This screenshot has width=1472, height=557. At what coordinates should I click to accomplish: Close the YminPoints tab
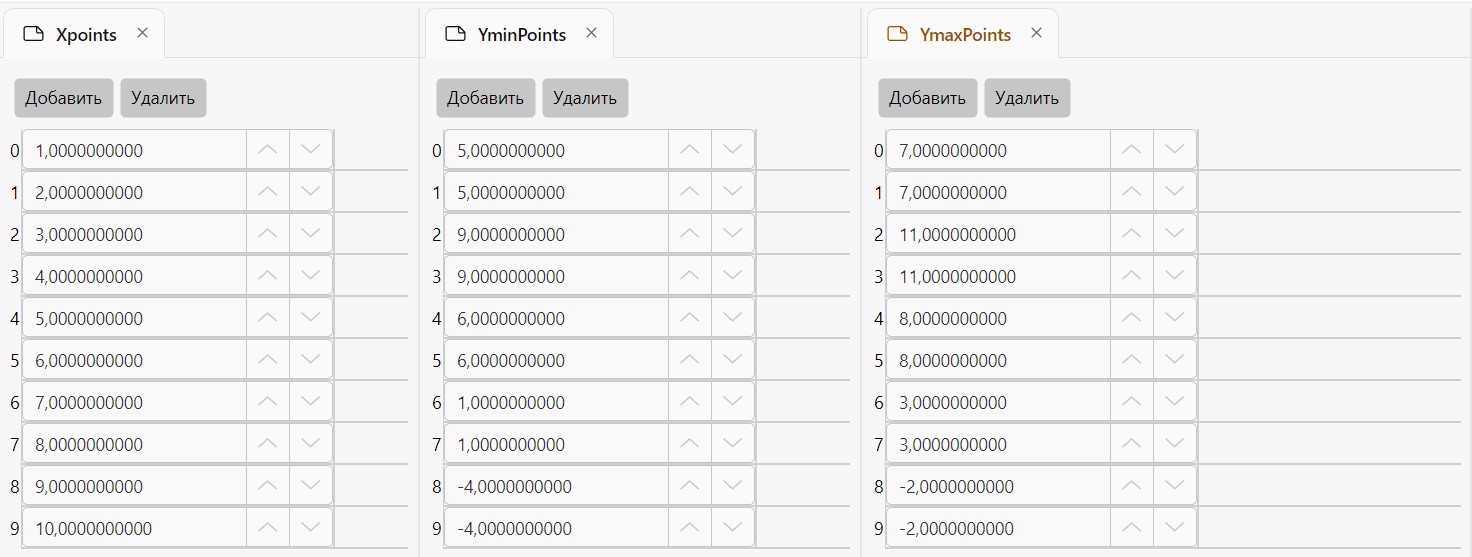point(591,33)
